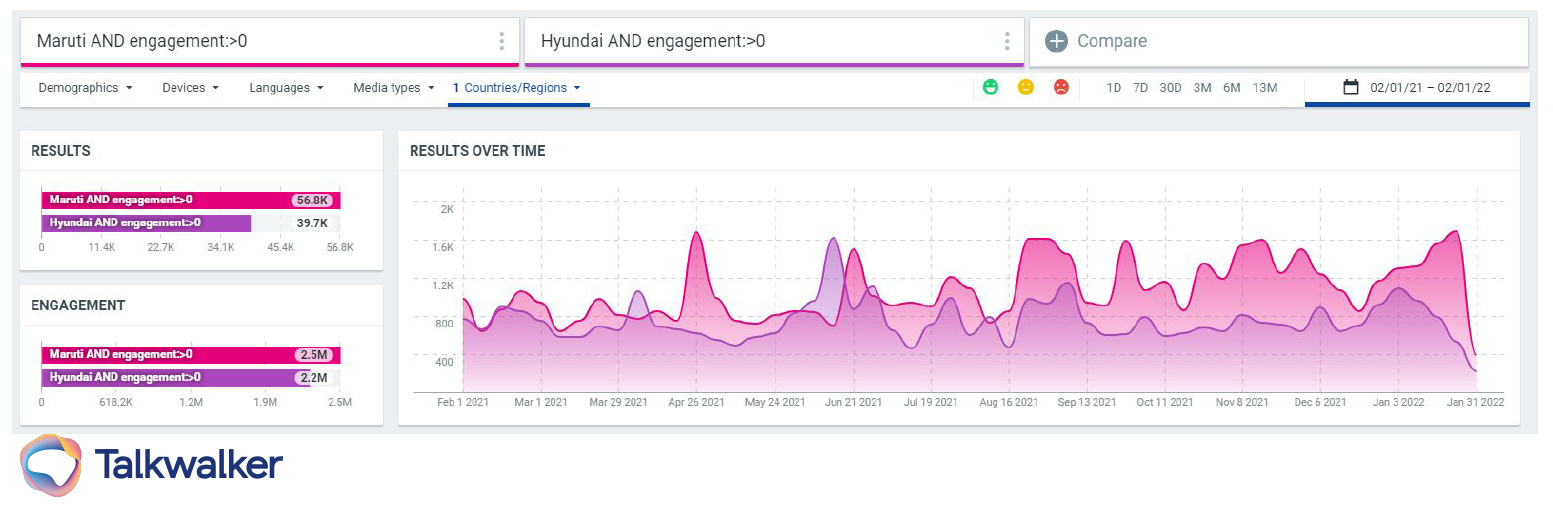
Task: Click the Nov 8 2021 axis label
Action: tap(1242, 402)
